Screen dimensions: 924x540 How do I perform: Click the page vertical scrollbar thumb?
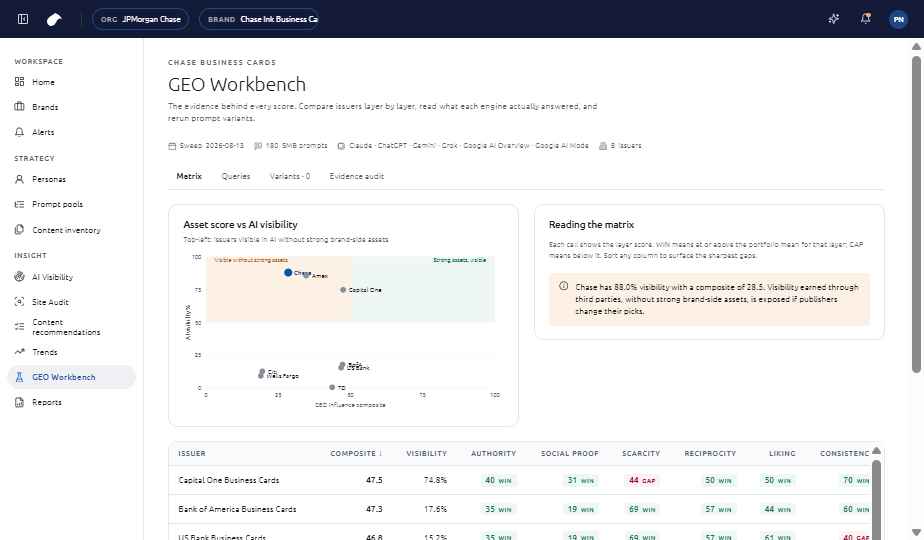tap(916, 214)
